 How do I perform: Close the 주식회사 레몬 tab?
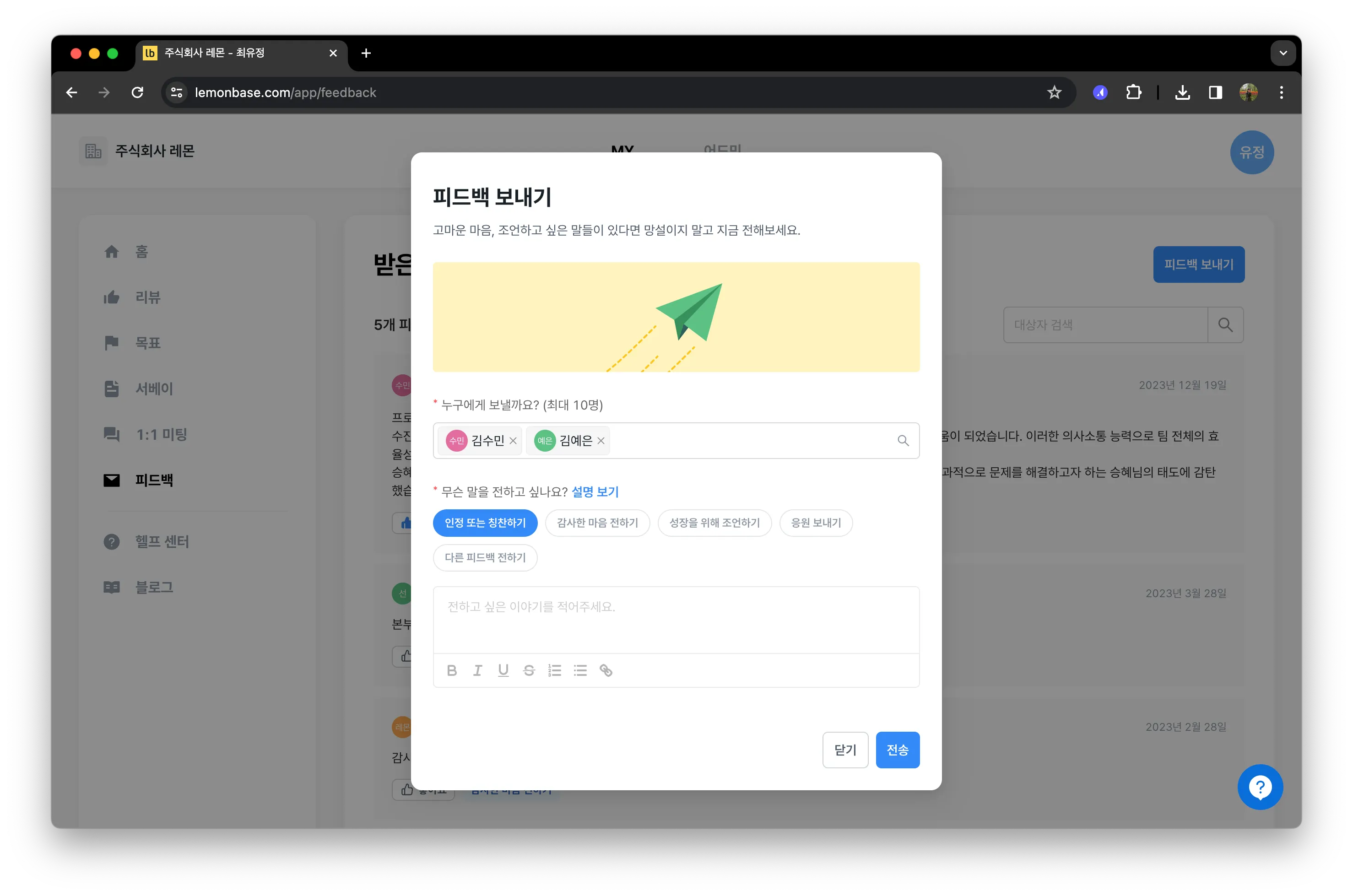(x=333, y=53)
